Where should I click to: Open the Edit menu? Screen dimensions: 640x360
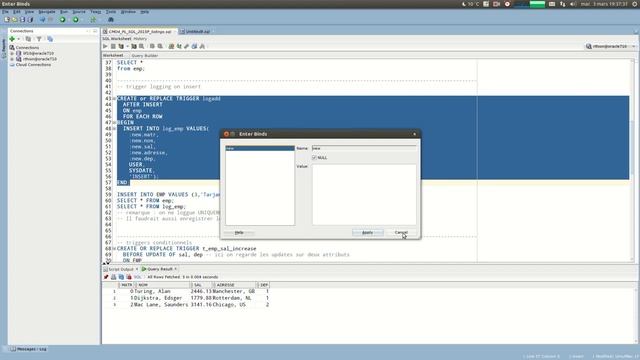tap(17, 12)
